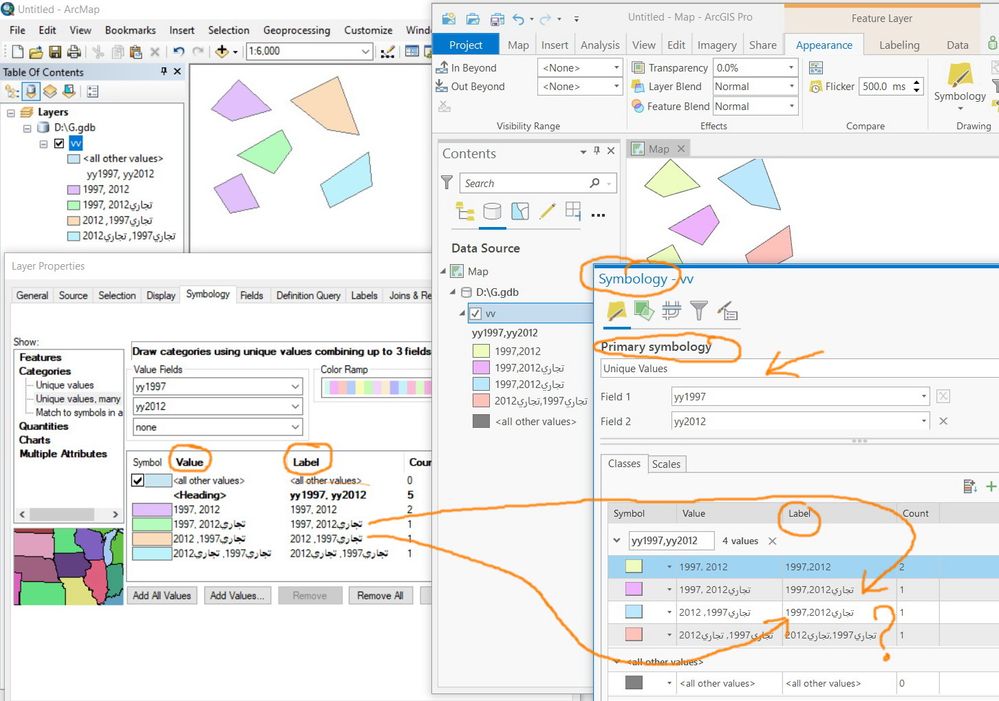Screen dimensions: 999x701
Task: Click green plus Add unlisted values icon
Action: [x=991, y=487]
